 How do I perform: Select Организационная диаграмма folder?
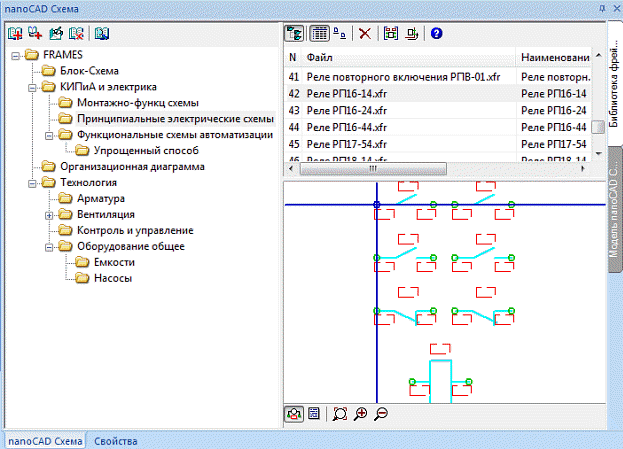pos(132,166)
